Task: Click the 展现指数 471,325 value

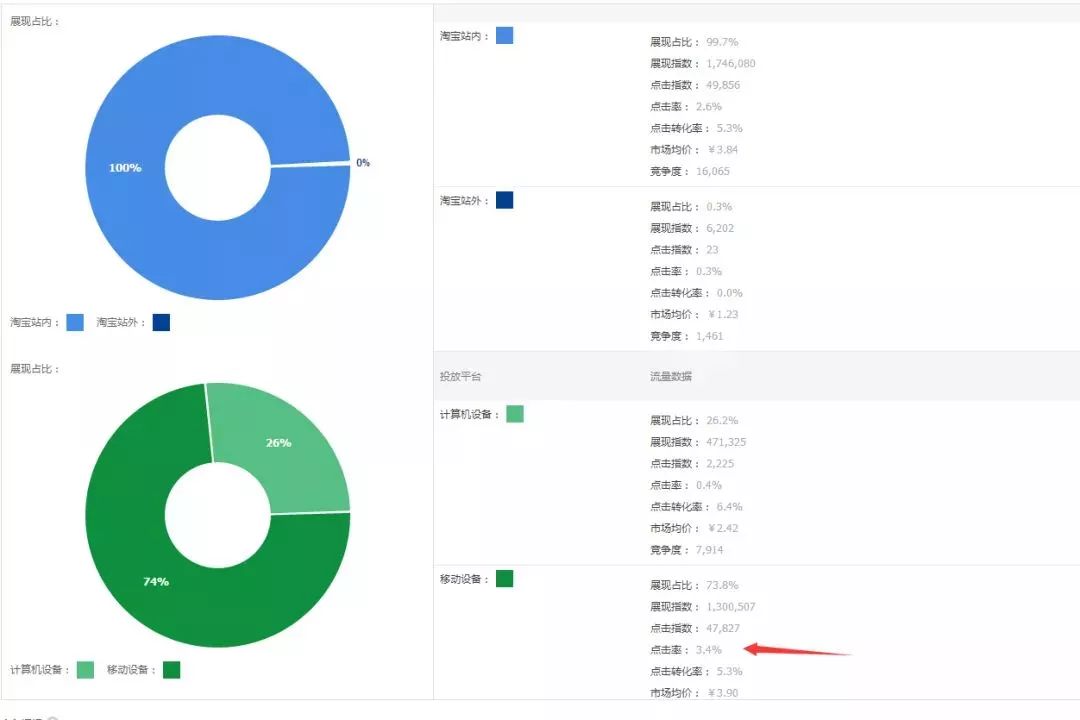Action: [726, 442]
